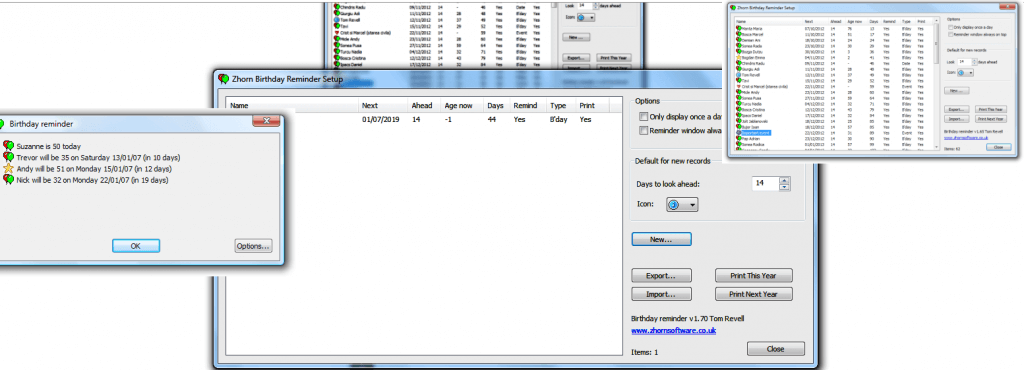The width and height of the screenshot is (1024, 370).
Task: Open the website link in small top-right window
Action: click(966, 138)
